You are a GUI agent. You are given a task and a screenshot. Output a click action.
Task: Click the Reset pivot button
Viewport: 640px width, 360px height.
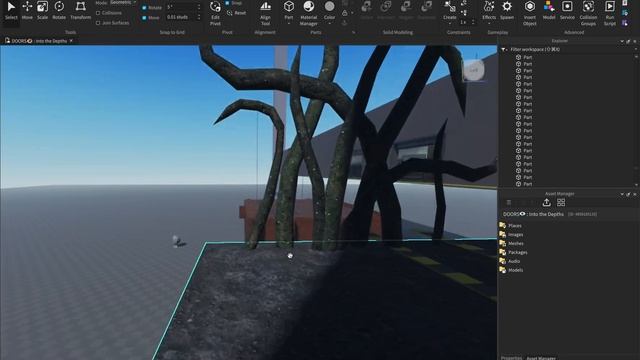coord(237,13)
